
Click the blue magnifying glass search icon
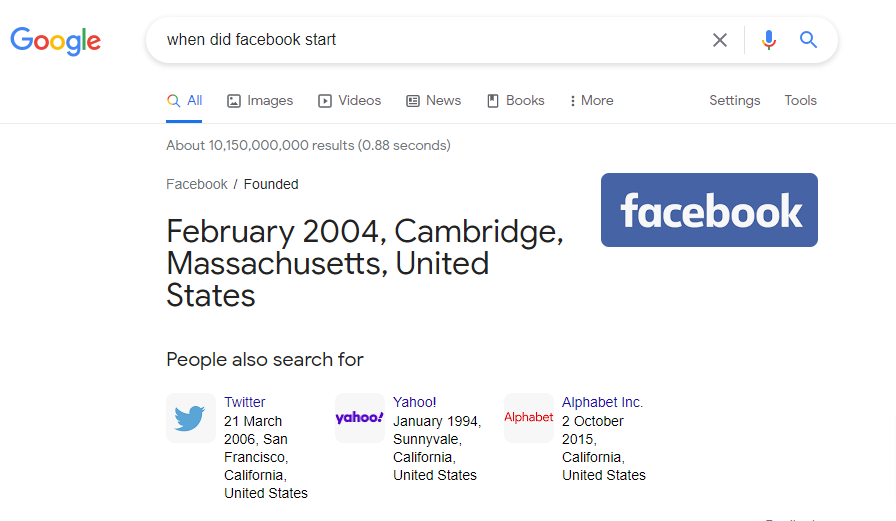point(808,40)
